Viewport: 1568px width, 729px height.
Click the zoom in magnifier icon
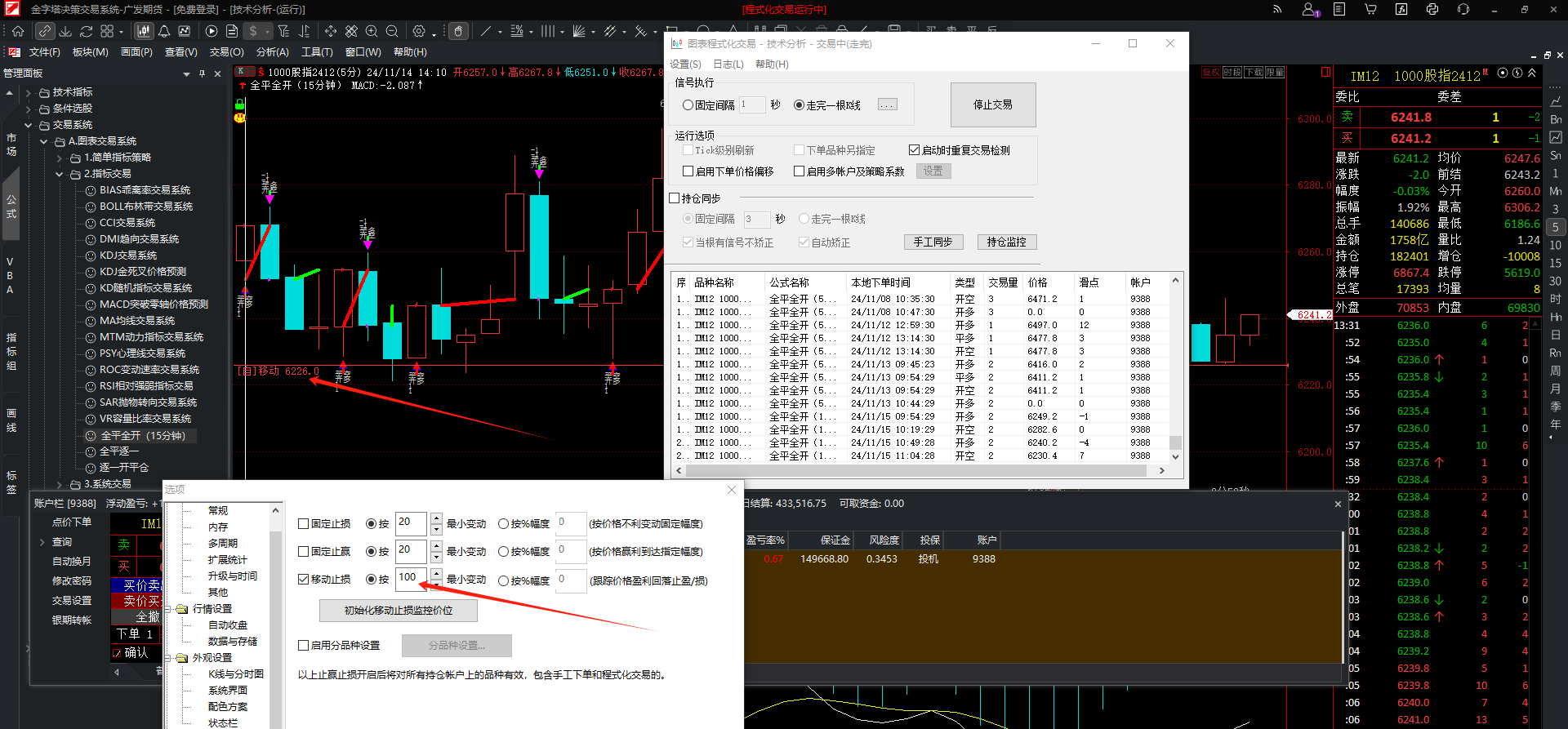[372, 31]
